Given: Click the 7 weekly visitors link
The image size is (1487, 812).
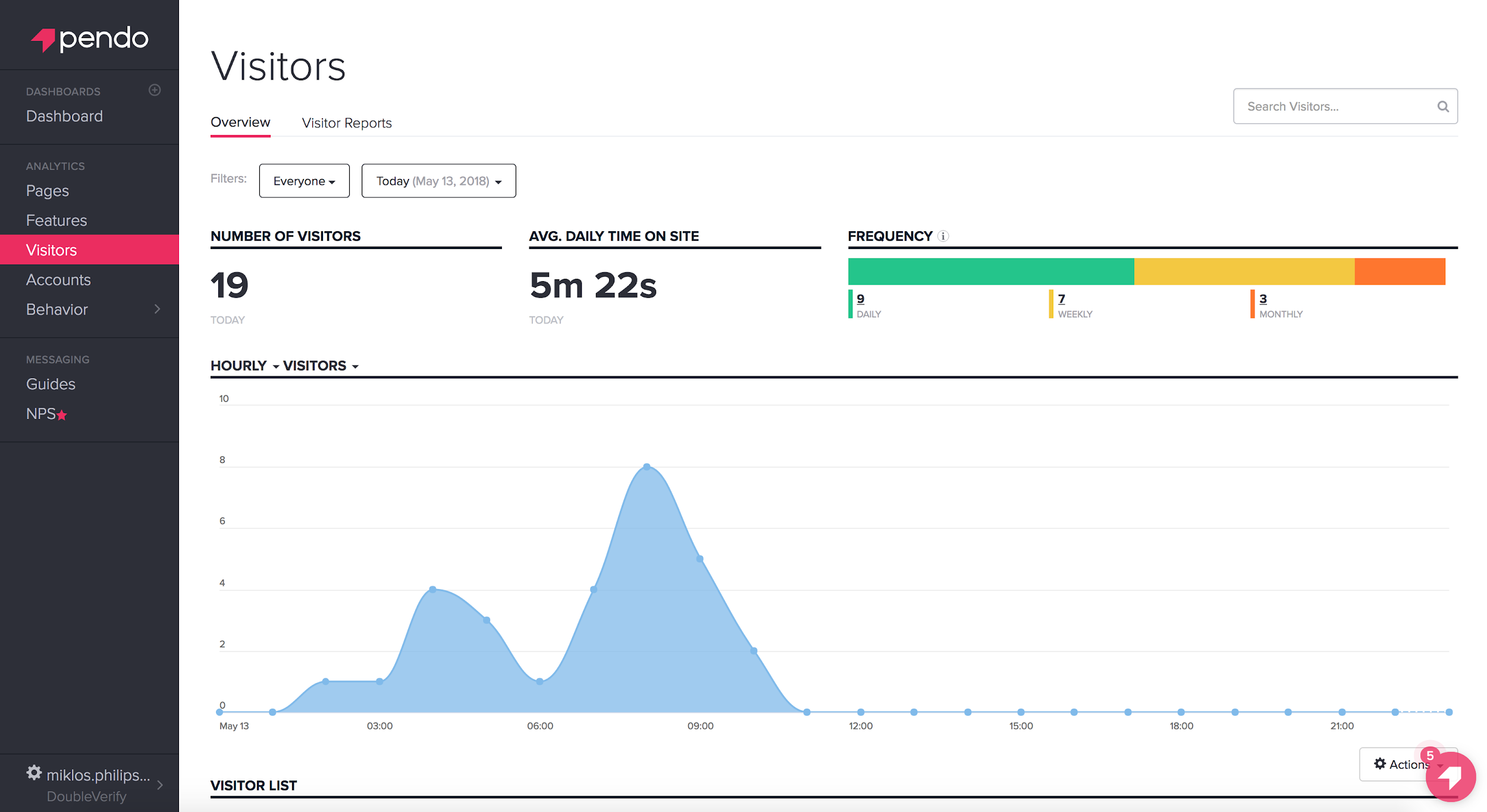Looking at the screenshot, I should coord(1062,298).
